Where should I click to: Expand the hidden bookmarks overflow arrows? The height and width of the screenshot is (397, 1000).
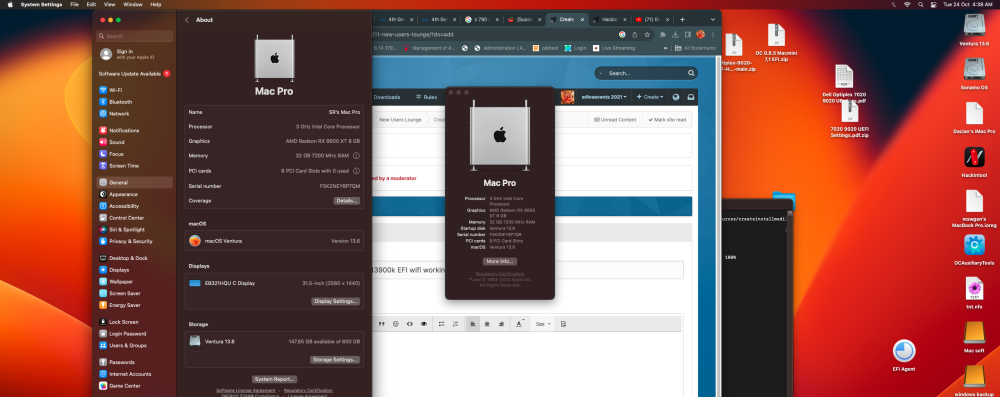665,48
